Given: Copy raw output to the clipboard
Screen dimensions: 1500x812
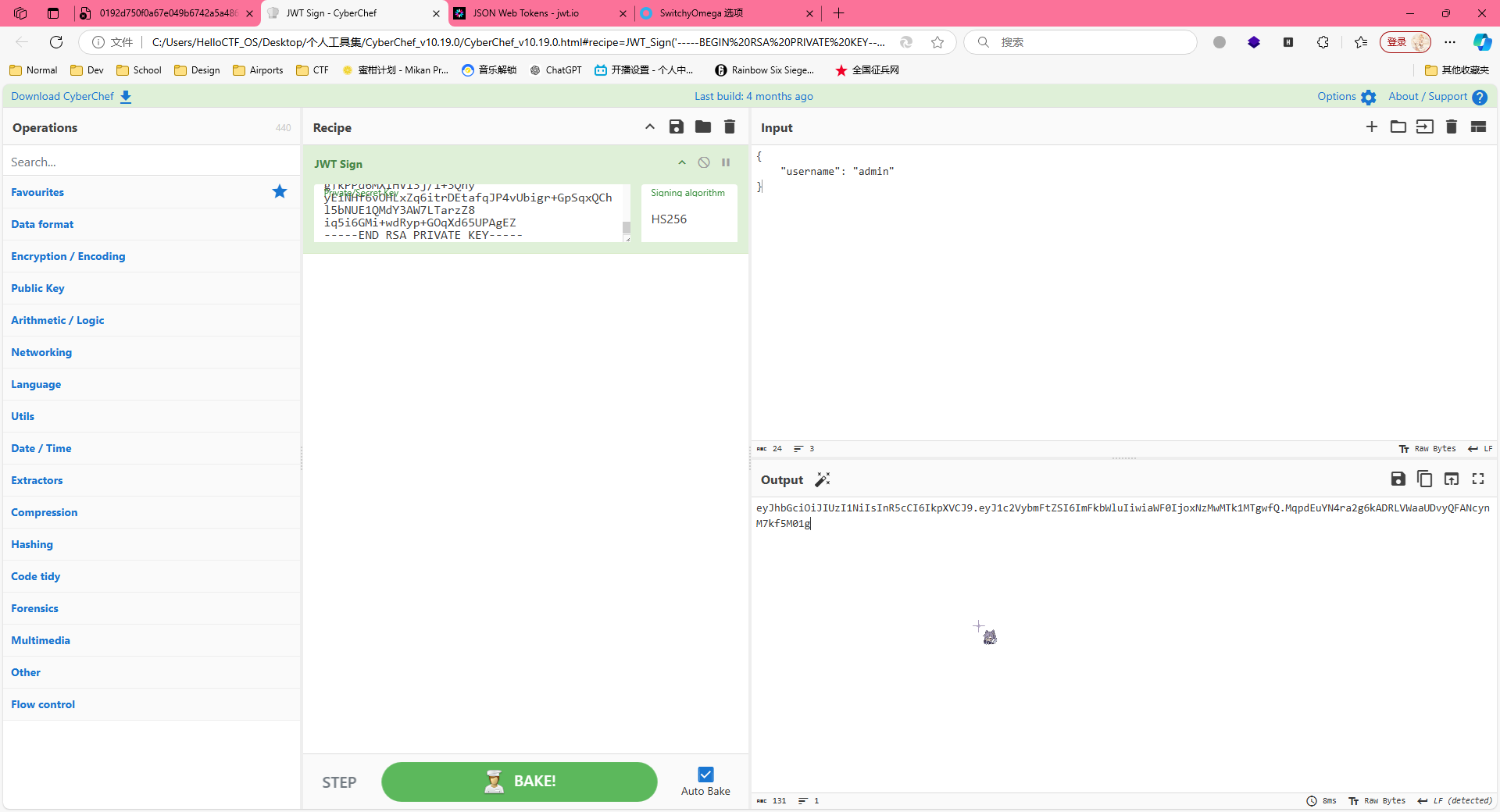Looking at the screenshot, I should [x=1425, y=479].
